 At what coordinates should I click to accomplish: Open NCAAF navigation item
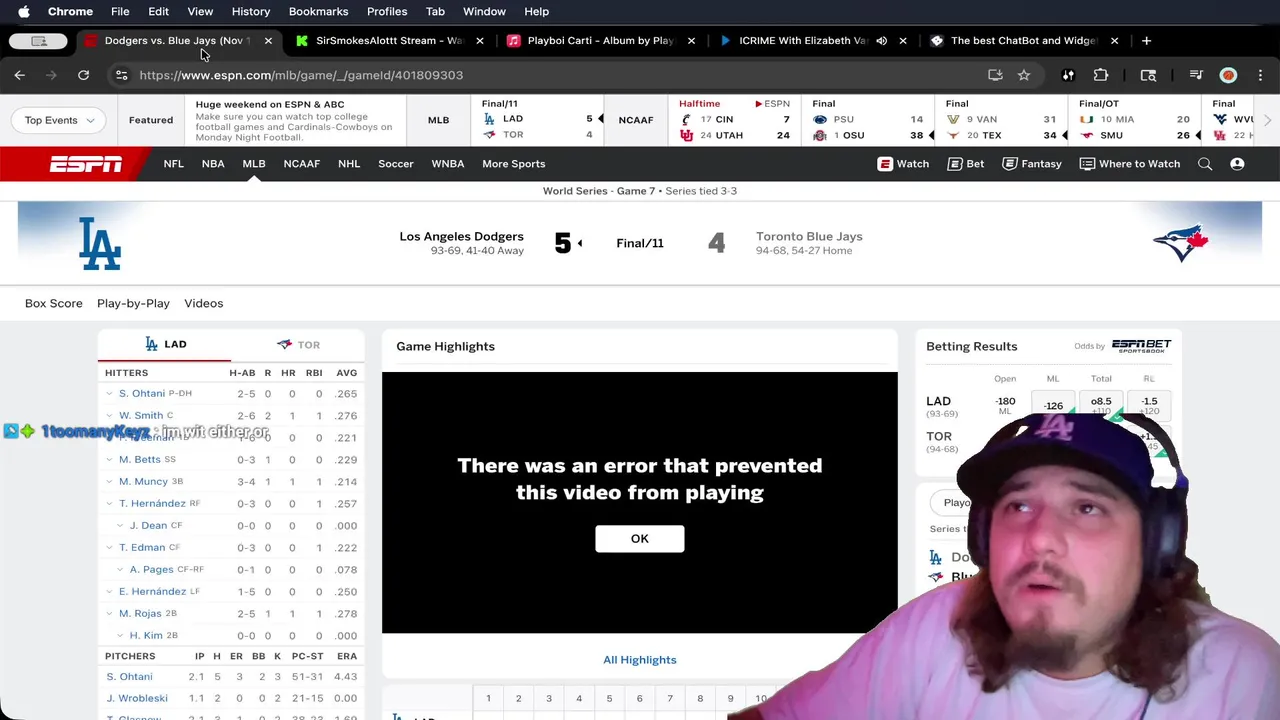[x=302, y=164]
